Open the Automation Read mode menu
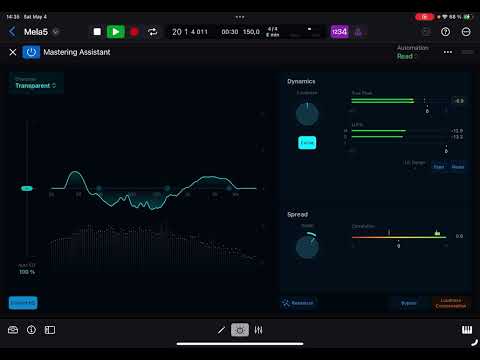The height and width of the screenshot is (360, 480). (406, 56)
